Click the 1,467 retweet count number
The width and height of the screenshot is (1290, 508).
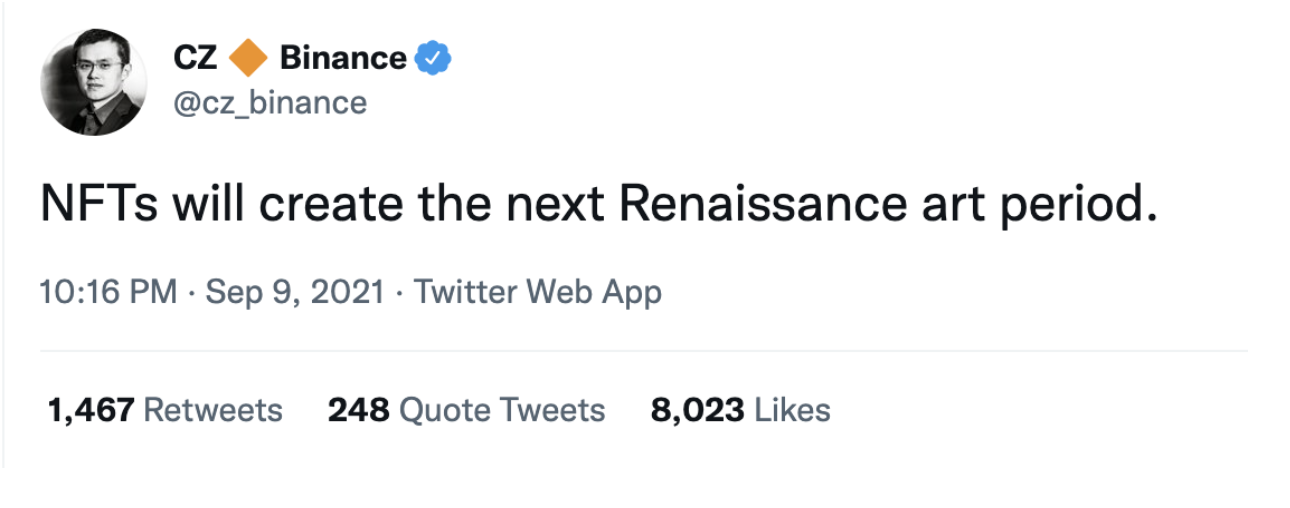(90, 409)
